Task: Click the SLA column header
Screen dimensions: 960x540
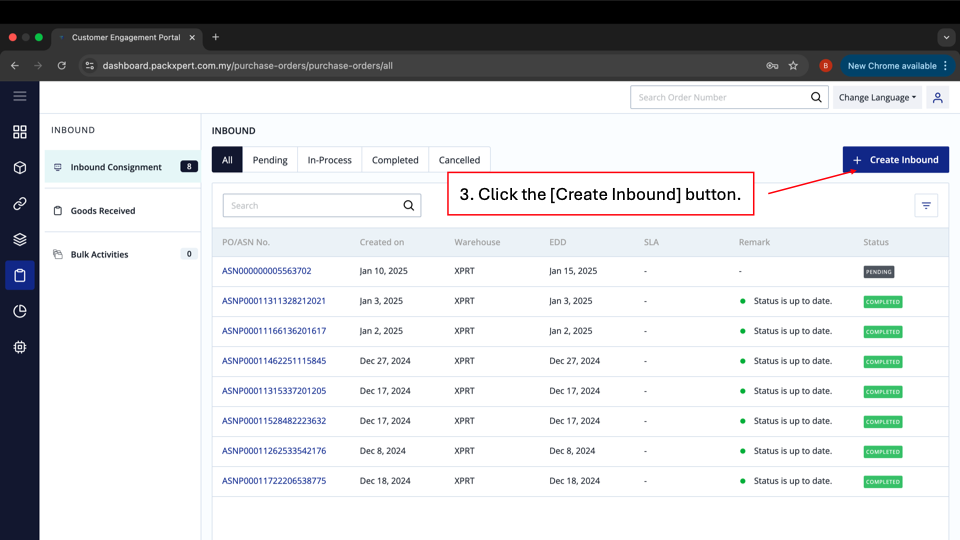Action: pyautogui.click(x=651, y=242)
